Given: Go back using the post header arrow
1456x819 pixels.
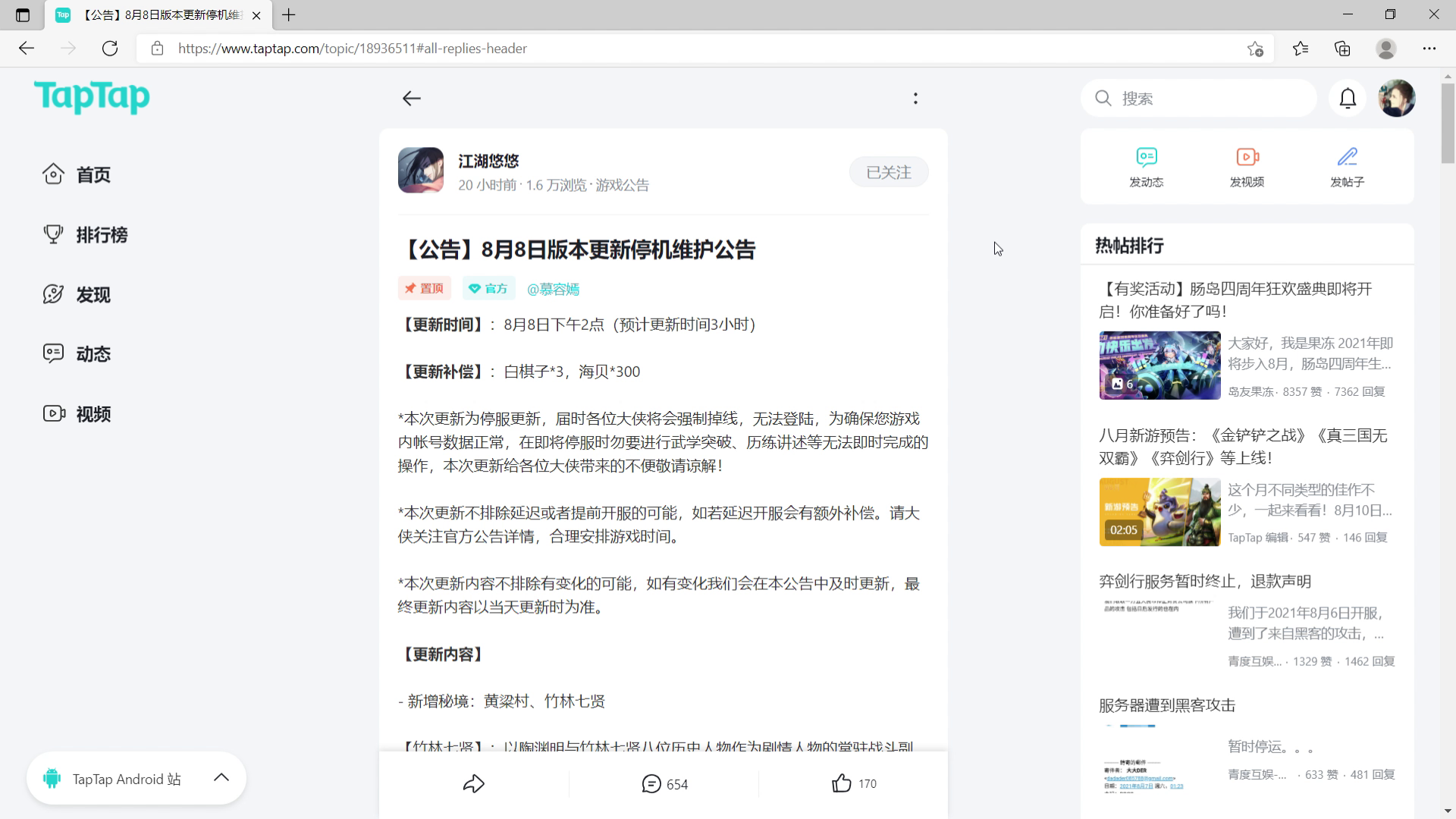Looking at the screenshot, I should (411, 99).
